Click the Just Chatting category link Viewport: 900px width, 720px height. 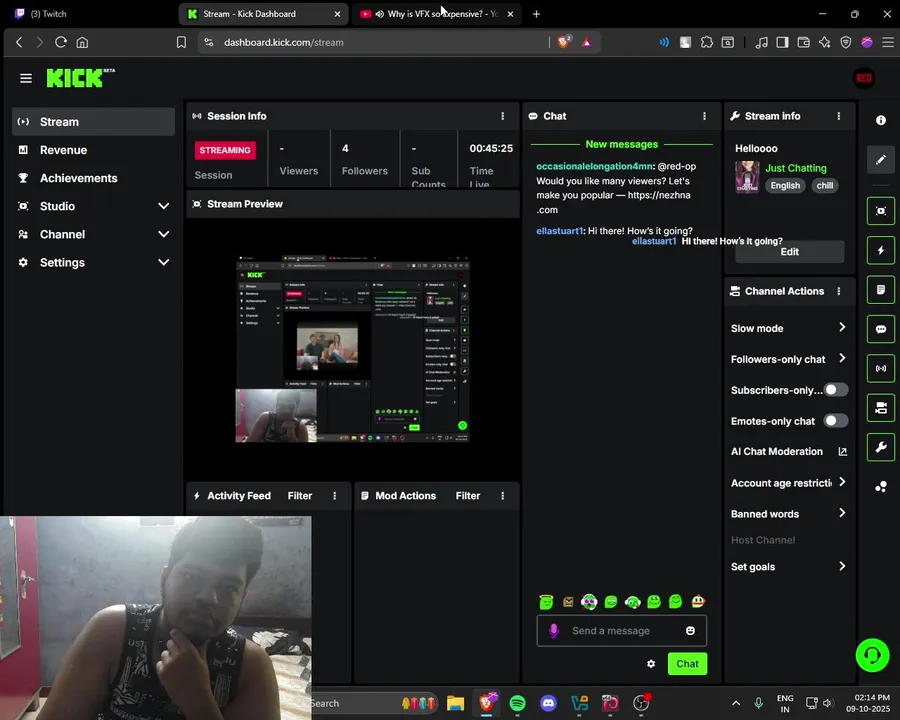[x=796, y=168]
